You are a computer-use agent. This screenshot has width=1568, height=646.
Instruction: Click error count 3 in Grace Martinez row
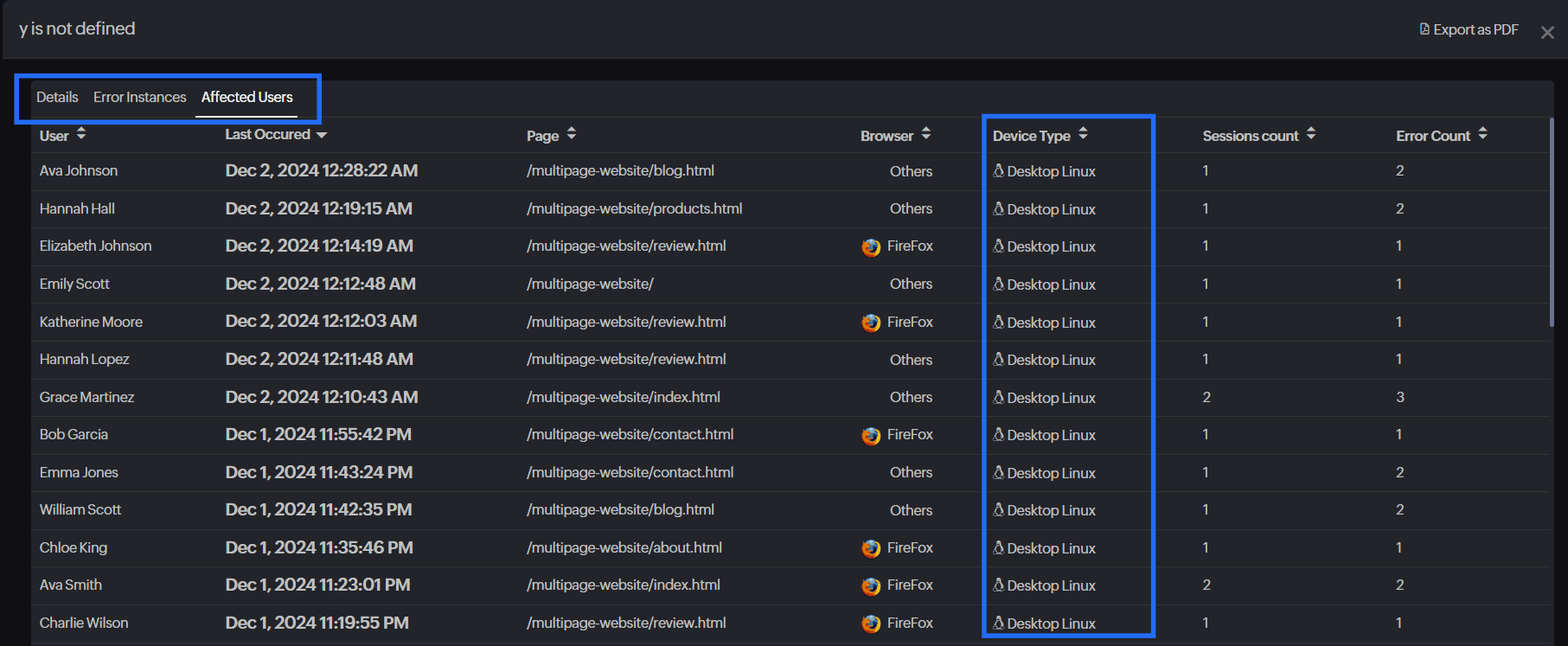point(1400,397)
